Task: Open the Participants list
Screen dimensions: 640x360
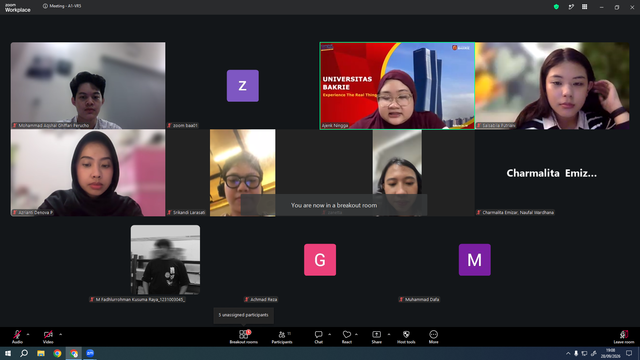Action: pyautogui.click(x=282, y=337)
